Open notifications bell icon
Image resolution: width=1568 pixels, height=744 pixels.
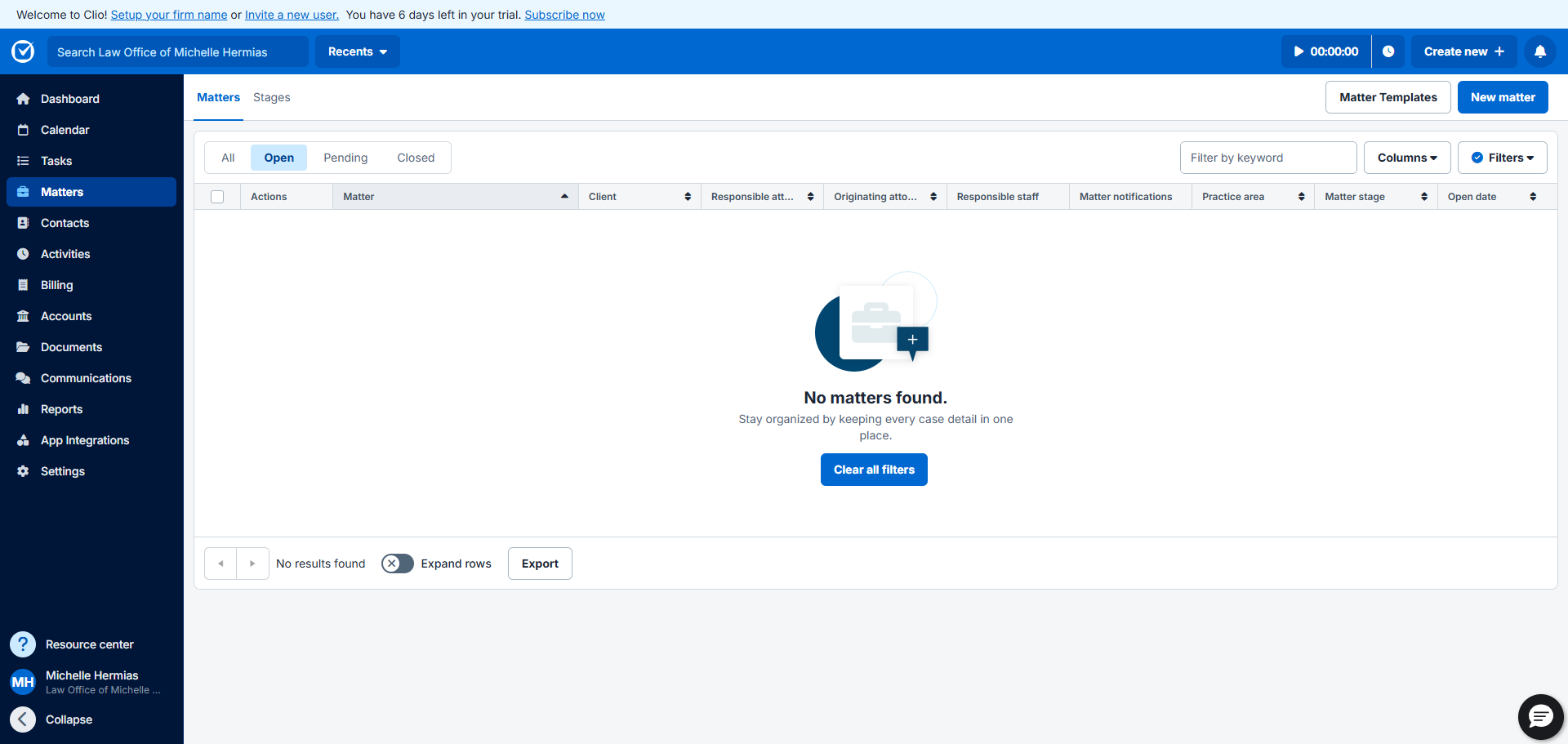tap(1539, 51)
